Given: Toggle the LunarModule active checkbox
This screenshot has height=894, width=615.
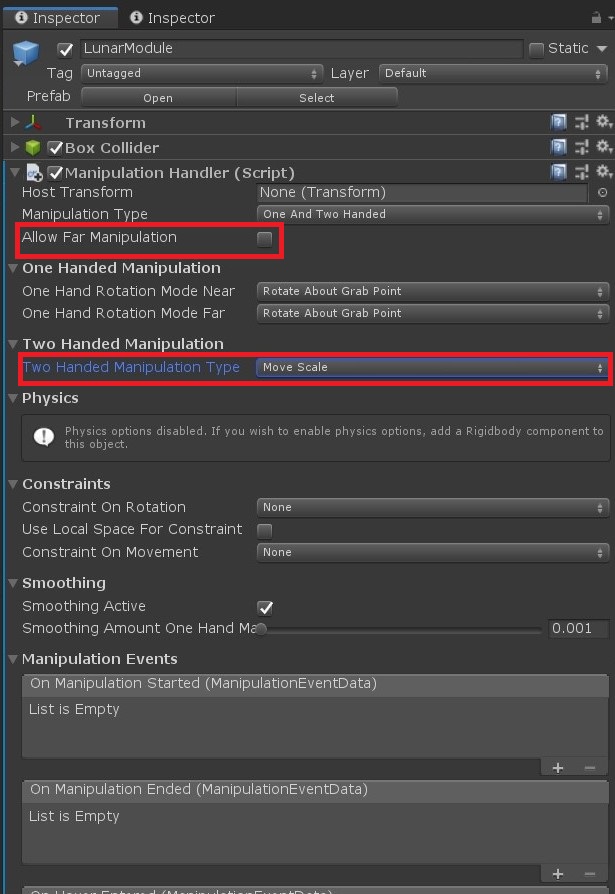Looking at the screenshot, I should pyautogui.click(x=65, y=50).
